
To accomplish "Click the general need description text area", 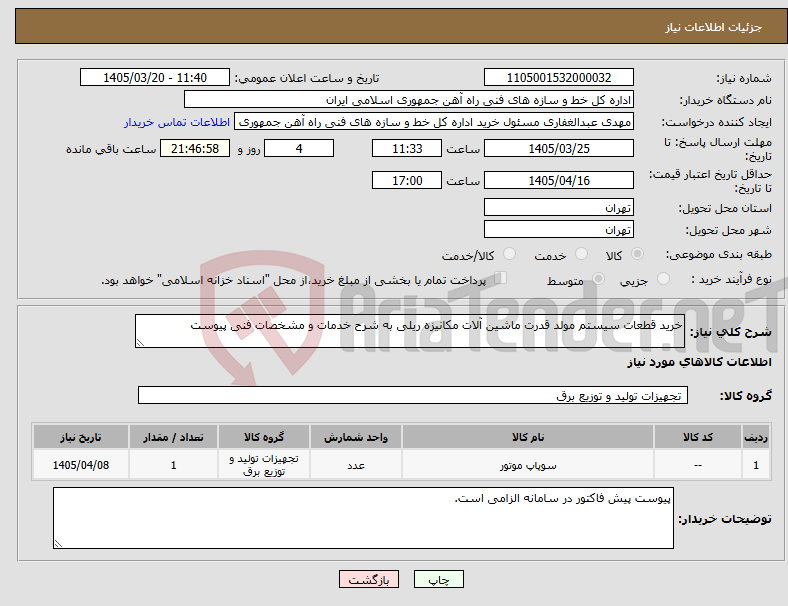I will tap(410, 331).
